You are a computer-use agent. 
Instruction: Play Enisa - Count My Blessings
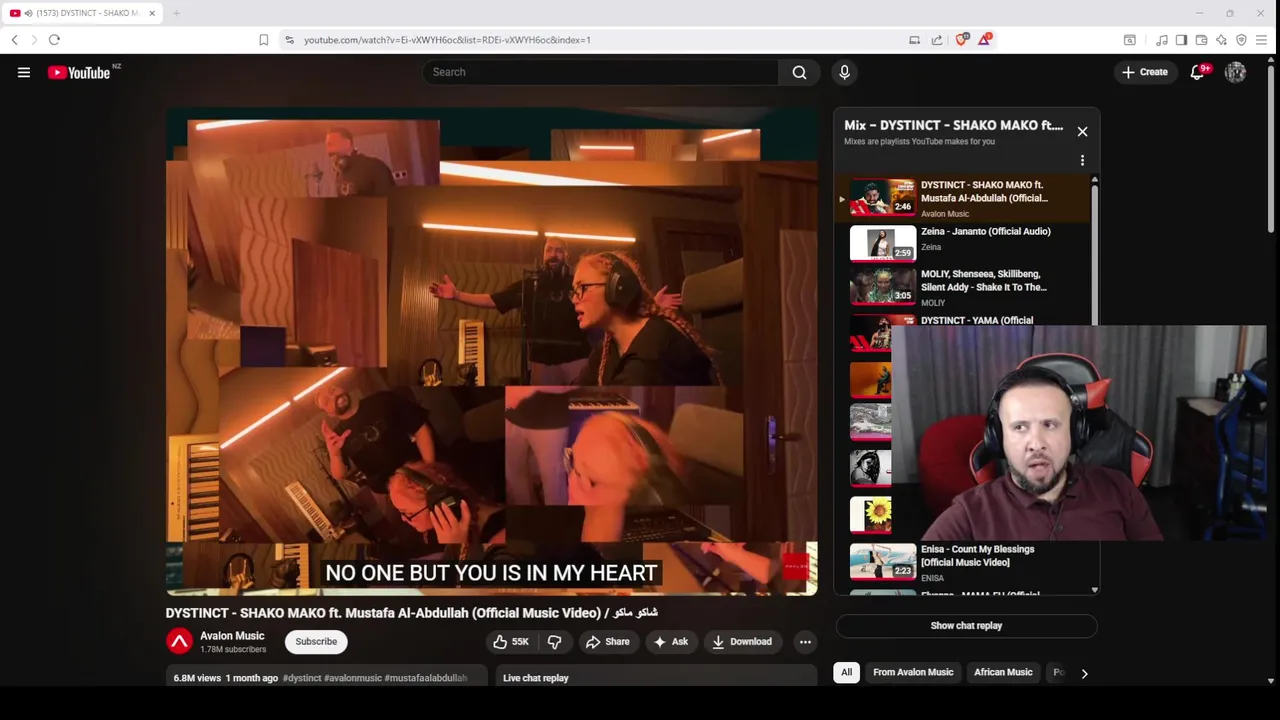tap(960, 562)
